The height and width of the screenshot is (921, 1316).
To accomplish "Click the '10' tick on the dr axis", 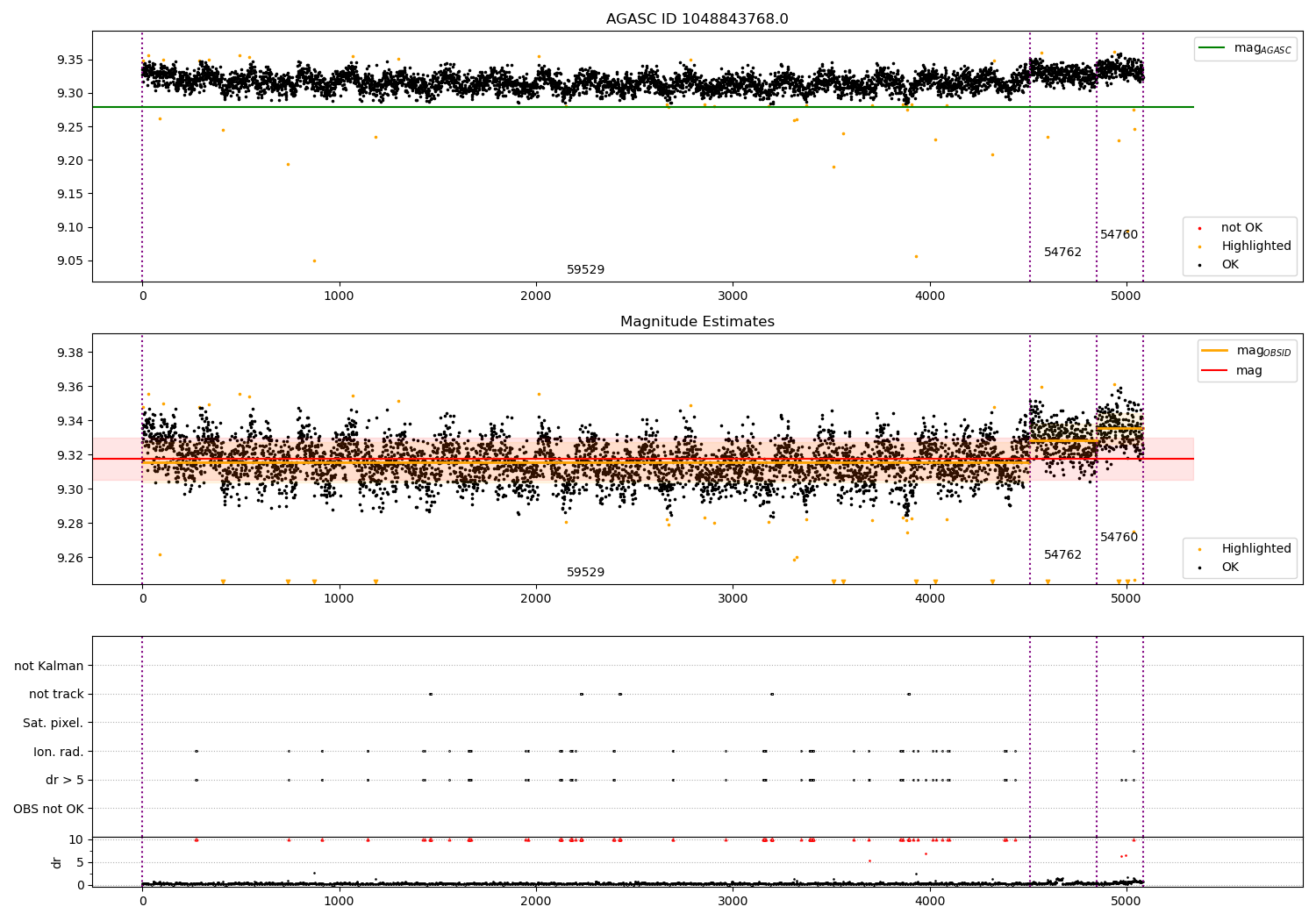I will tap(76, 839).
